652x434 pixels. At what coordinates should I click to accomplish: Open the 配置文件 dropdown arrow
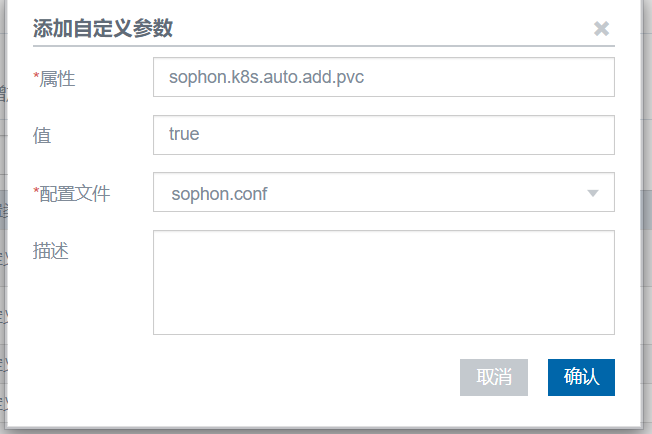(x=593, y=193)
